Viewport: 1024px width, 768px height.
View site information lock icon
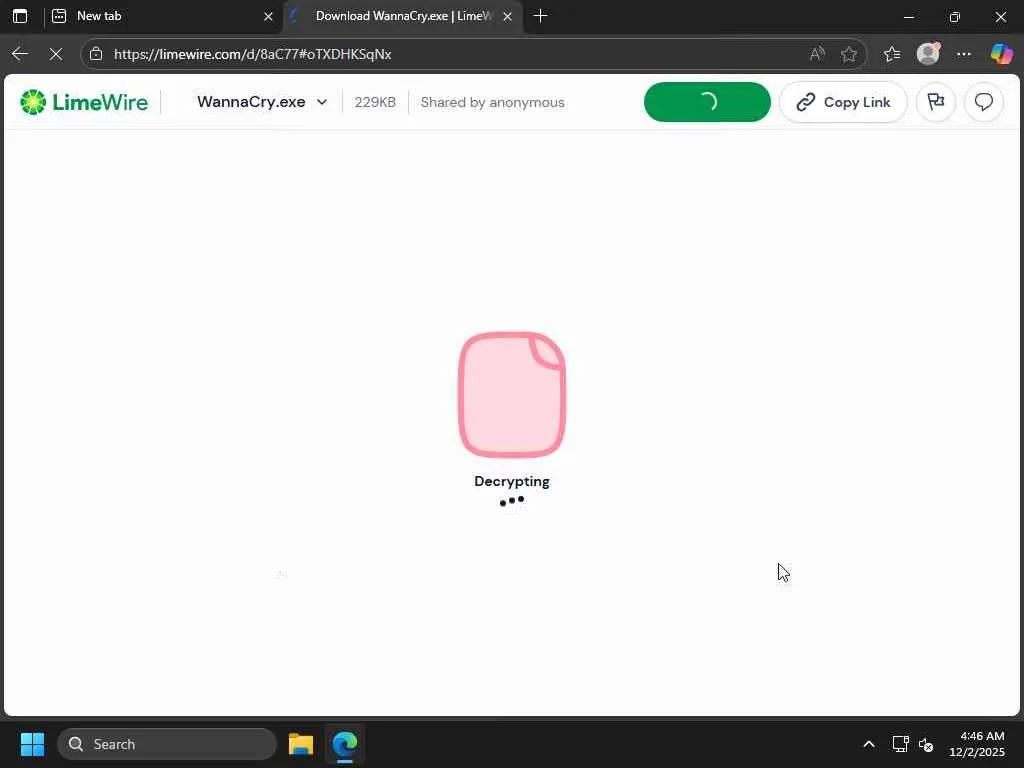pos(96,54)
